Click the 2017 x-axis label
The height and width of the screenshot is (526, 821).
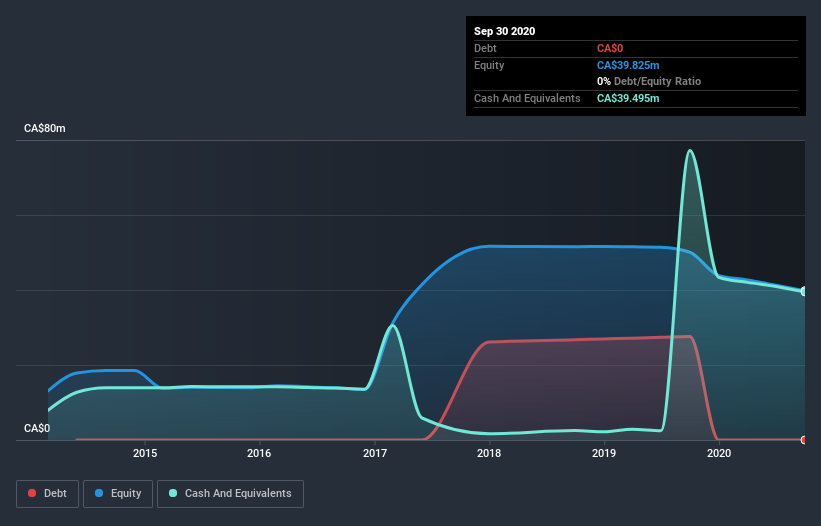coord(375,453)
